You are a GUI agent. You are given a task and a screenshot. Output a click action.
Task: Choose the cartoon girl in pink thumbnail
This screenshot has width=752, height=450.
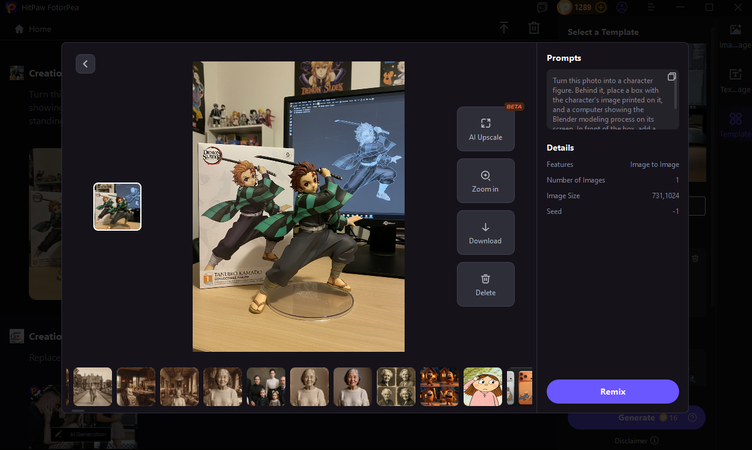(482, 387)
